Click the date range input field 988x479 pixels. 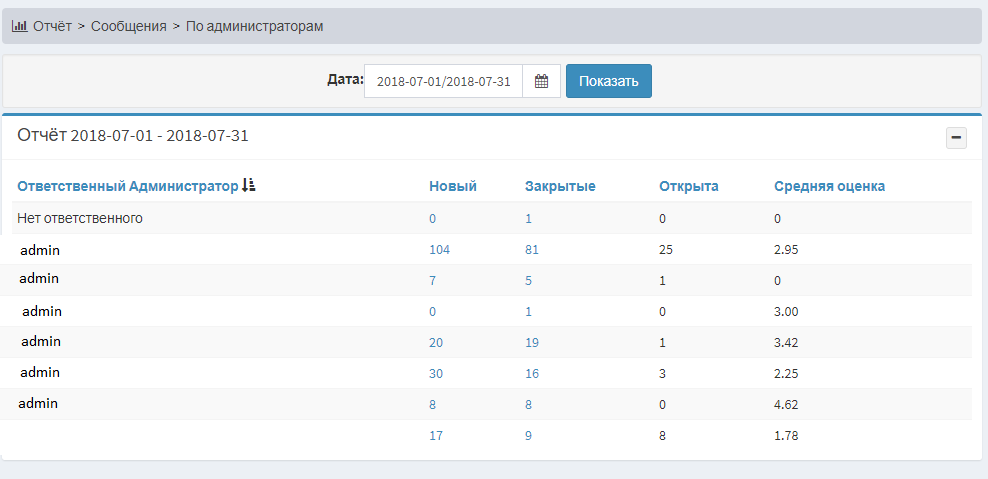(443, 81)
